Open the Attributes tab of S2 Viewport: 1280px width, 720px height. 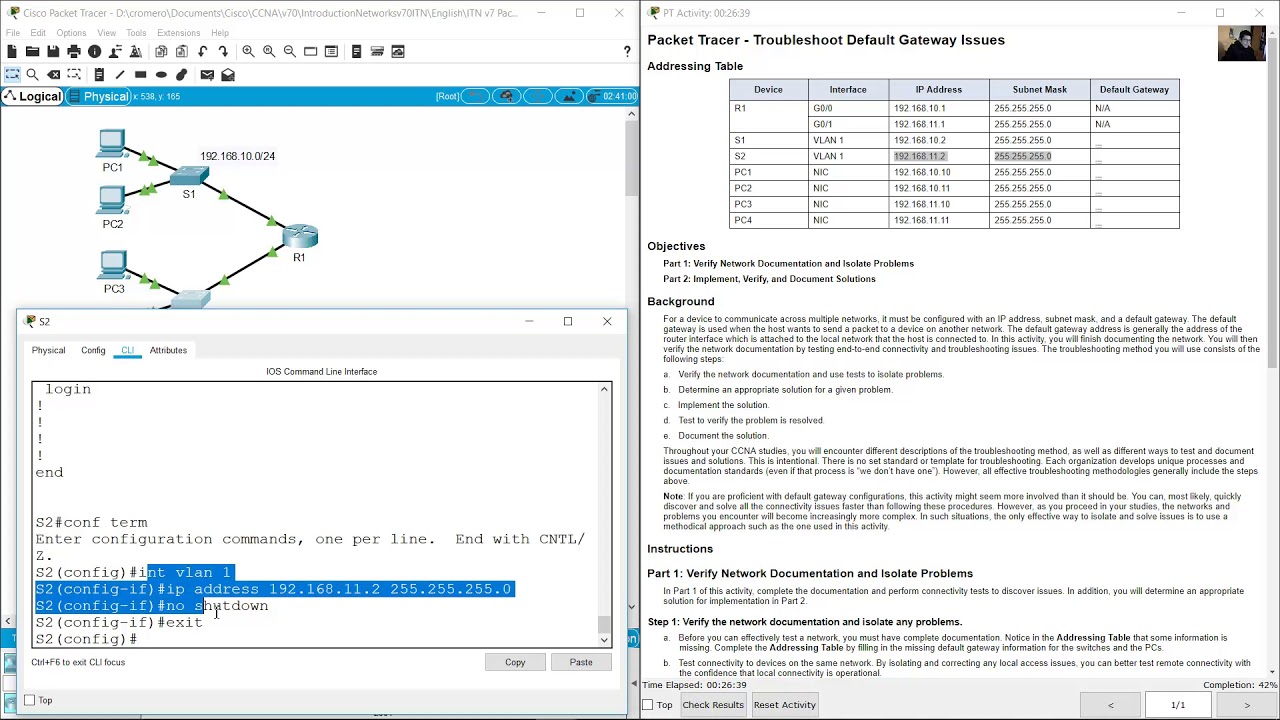point(168,350)
